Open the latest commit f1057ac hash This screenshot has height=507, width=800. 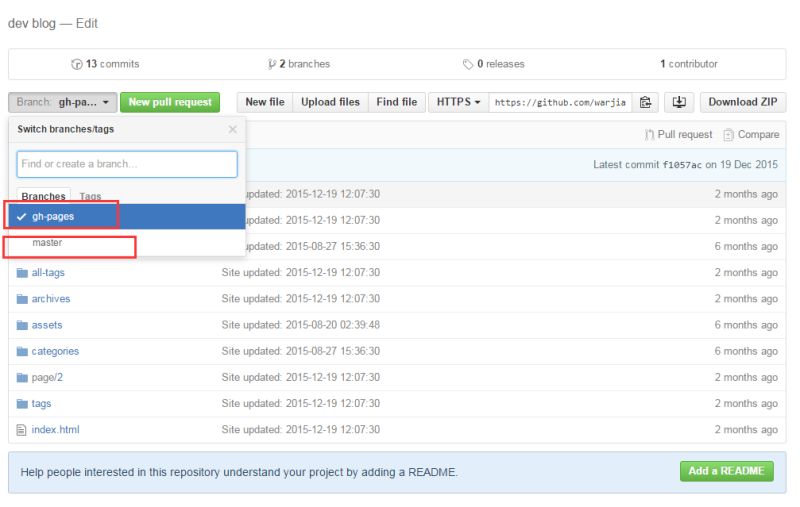(x=682, y=165)
